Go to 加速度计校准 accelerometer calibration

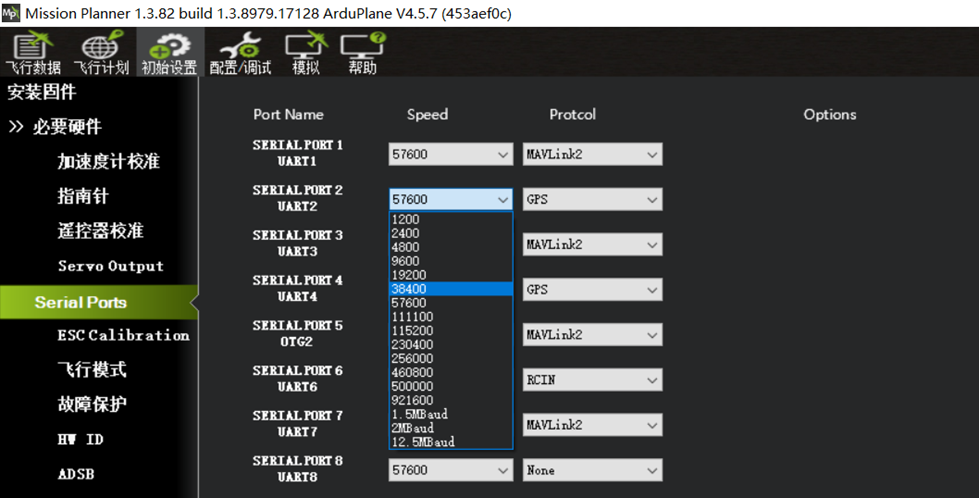coord(108,162)
